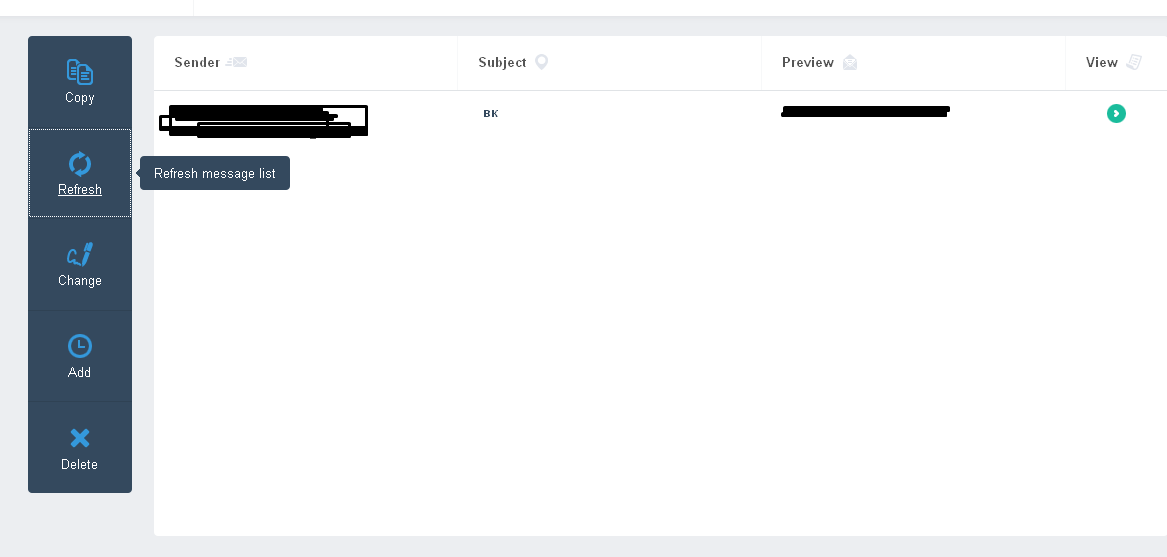Image resolution: width=1167 pixels, height=557 pixels.
Task: Click the View column header
Action: coord(1102,63)
